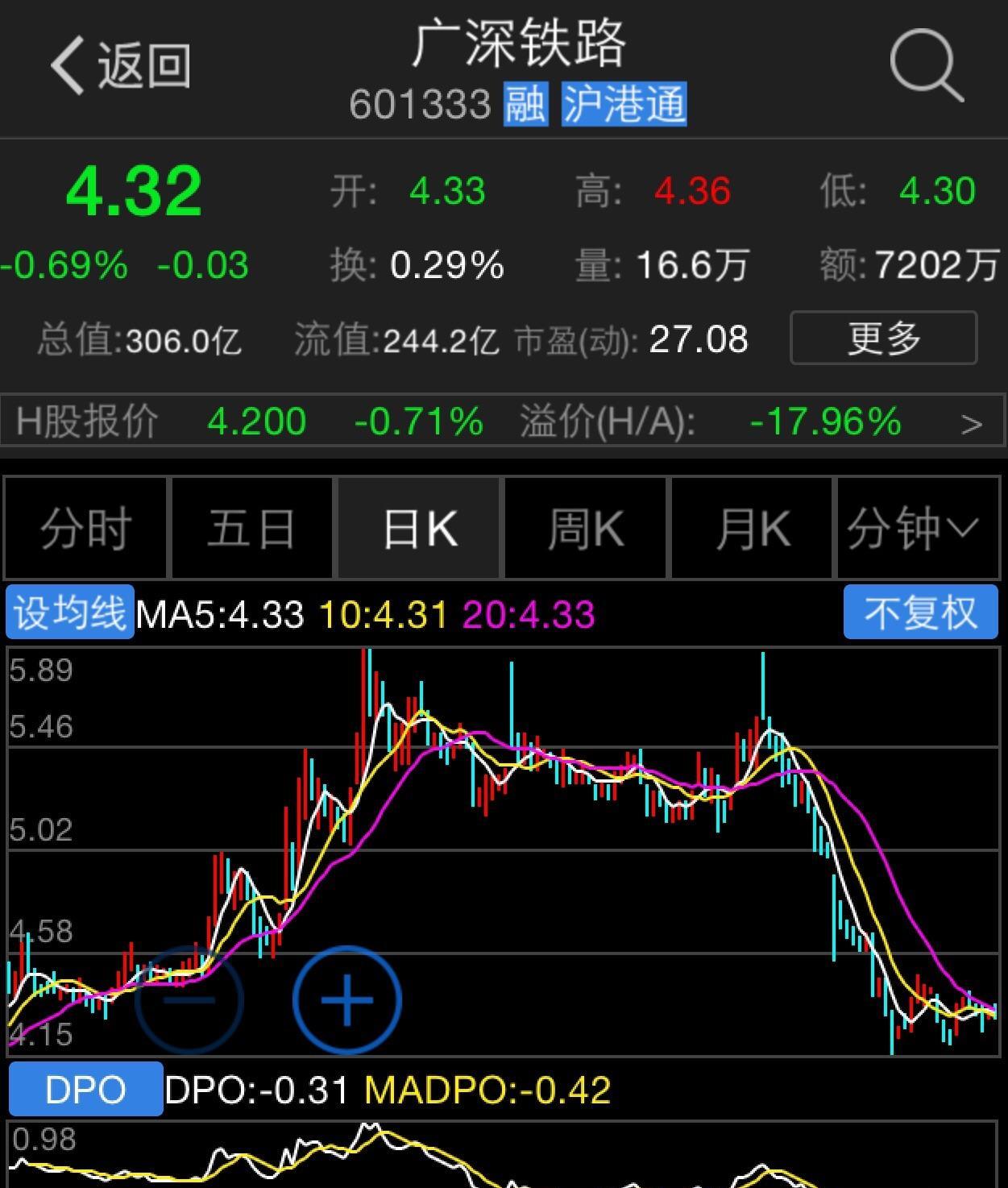Switch to the 五日 tab

pyautogui.click(x=252, y=528)
